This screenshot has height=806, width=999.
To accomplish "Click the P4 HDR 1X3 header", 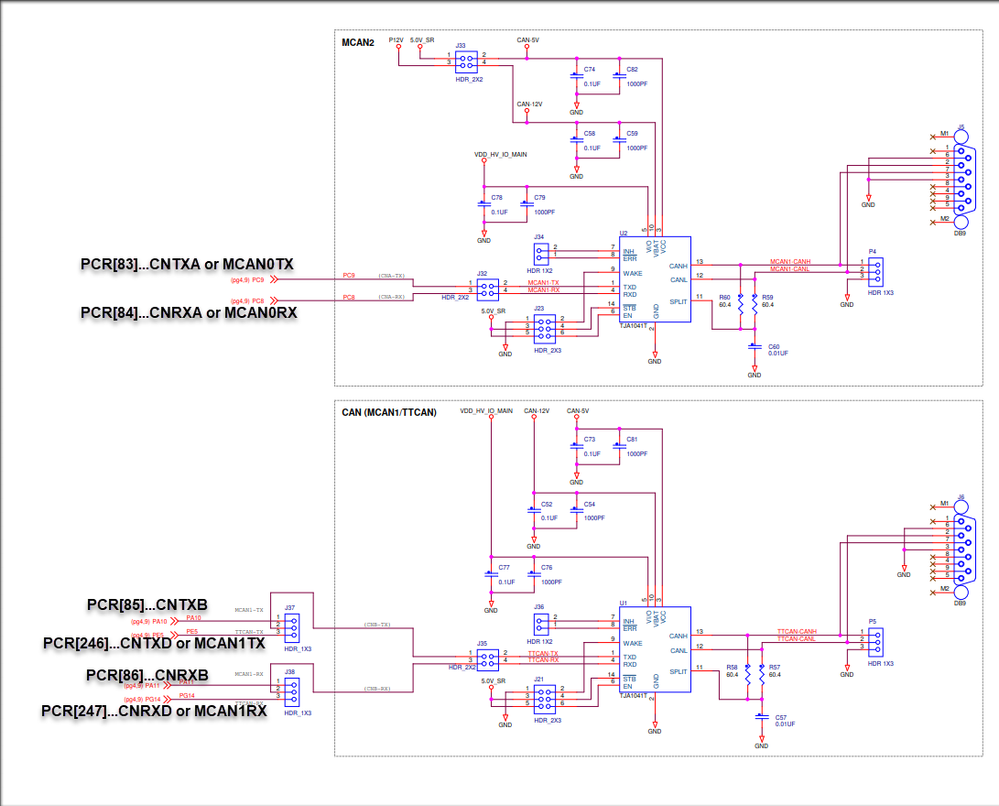I will click(x=875, y=271).
